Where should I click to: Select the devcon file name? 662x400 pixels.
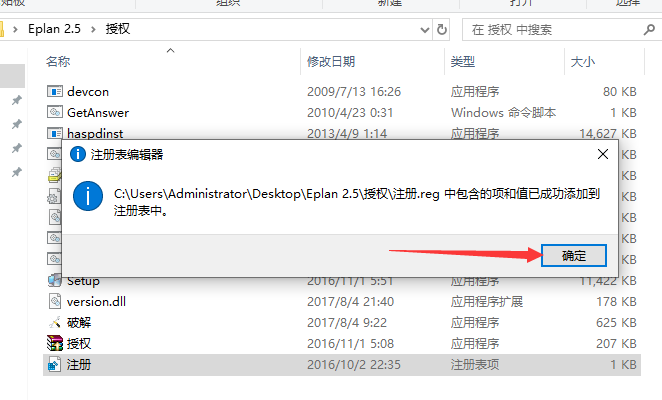[88, 92]
